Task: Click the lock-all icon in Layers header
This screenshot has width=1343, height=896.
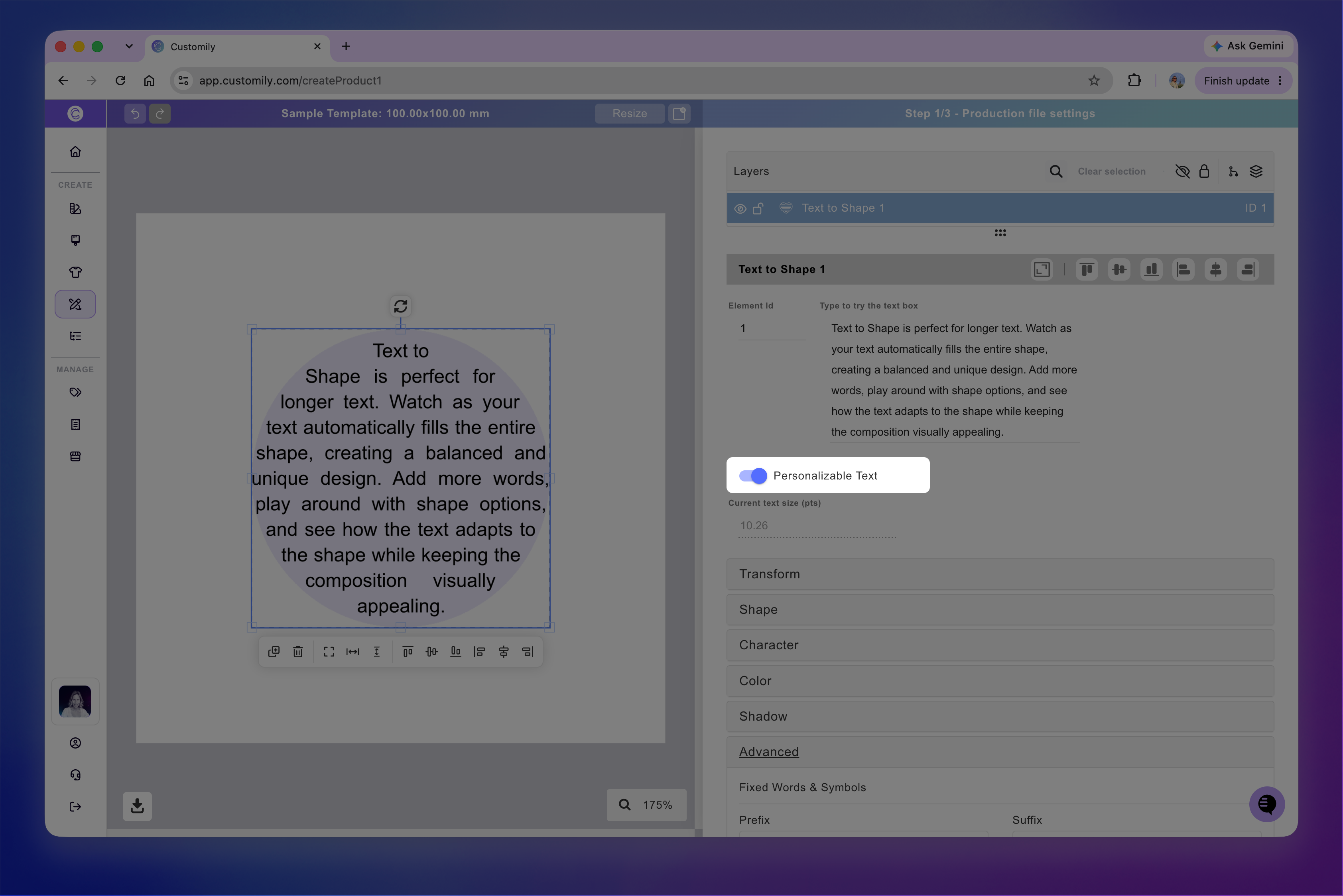Action: (1204, 171)
